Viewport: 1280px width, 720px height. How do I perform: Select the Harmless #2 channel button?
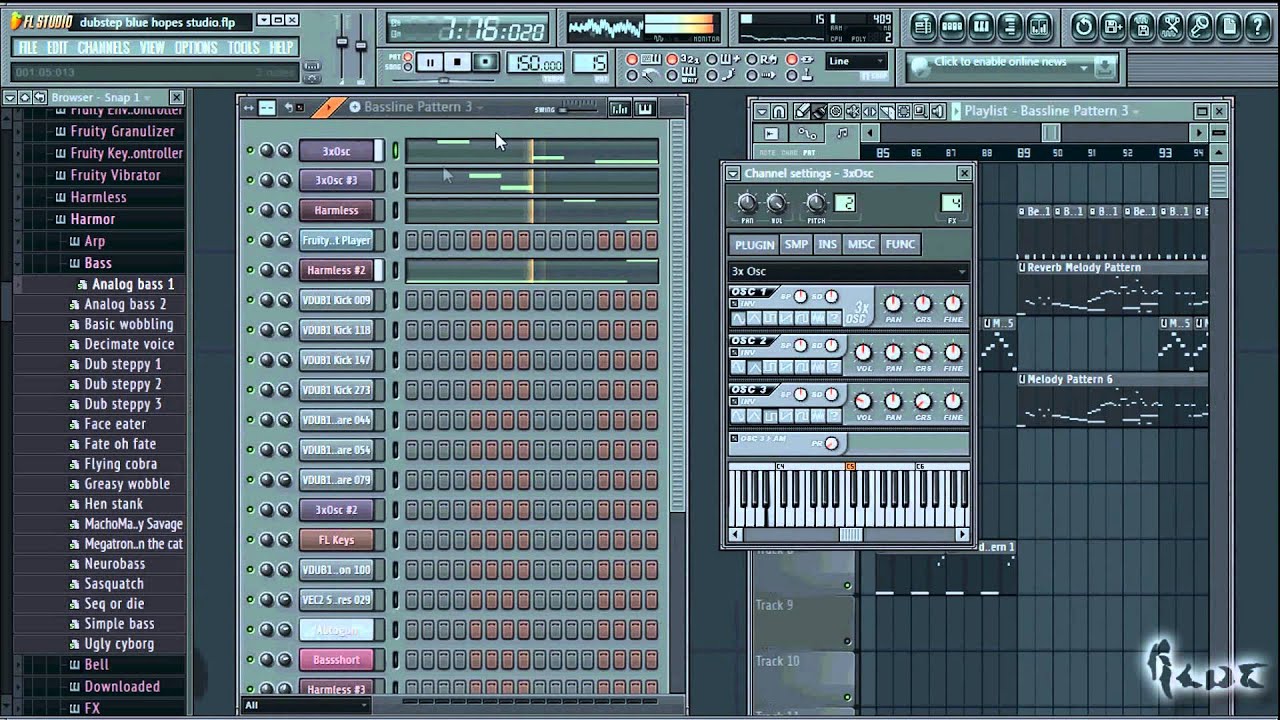[x=336, y=270]
